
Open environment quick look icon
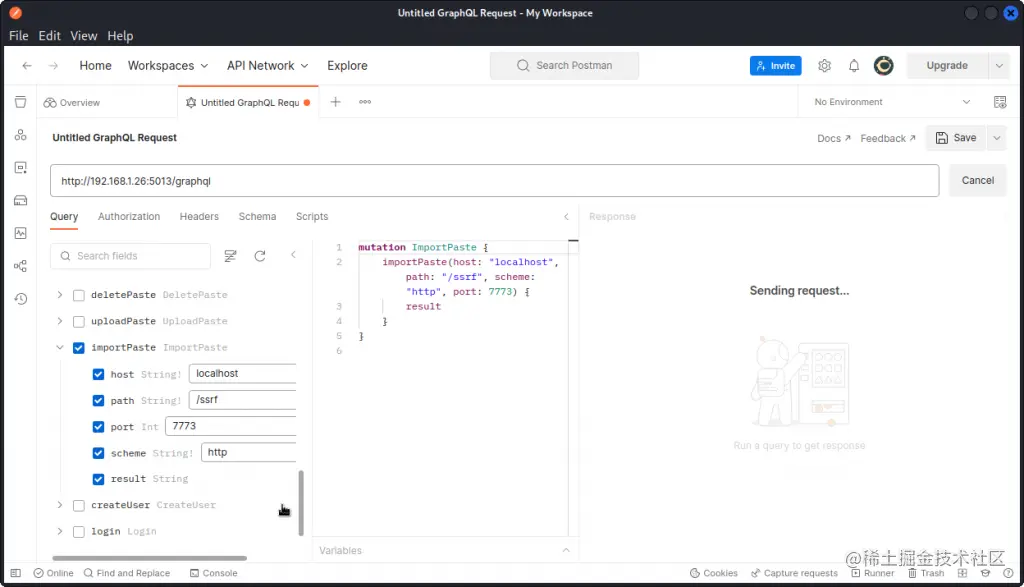[x=1000, y=102]
